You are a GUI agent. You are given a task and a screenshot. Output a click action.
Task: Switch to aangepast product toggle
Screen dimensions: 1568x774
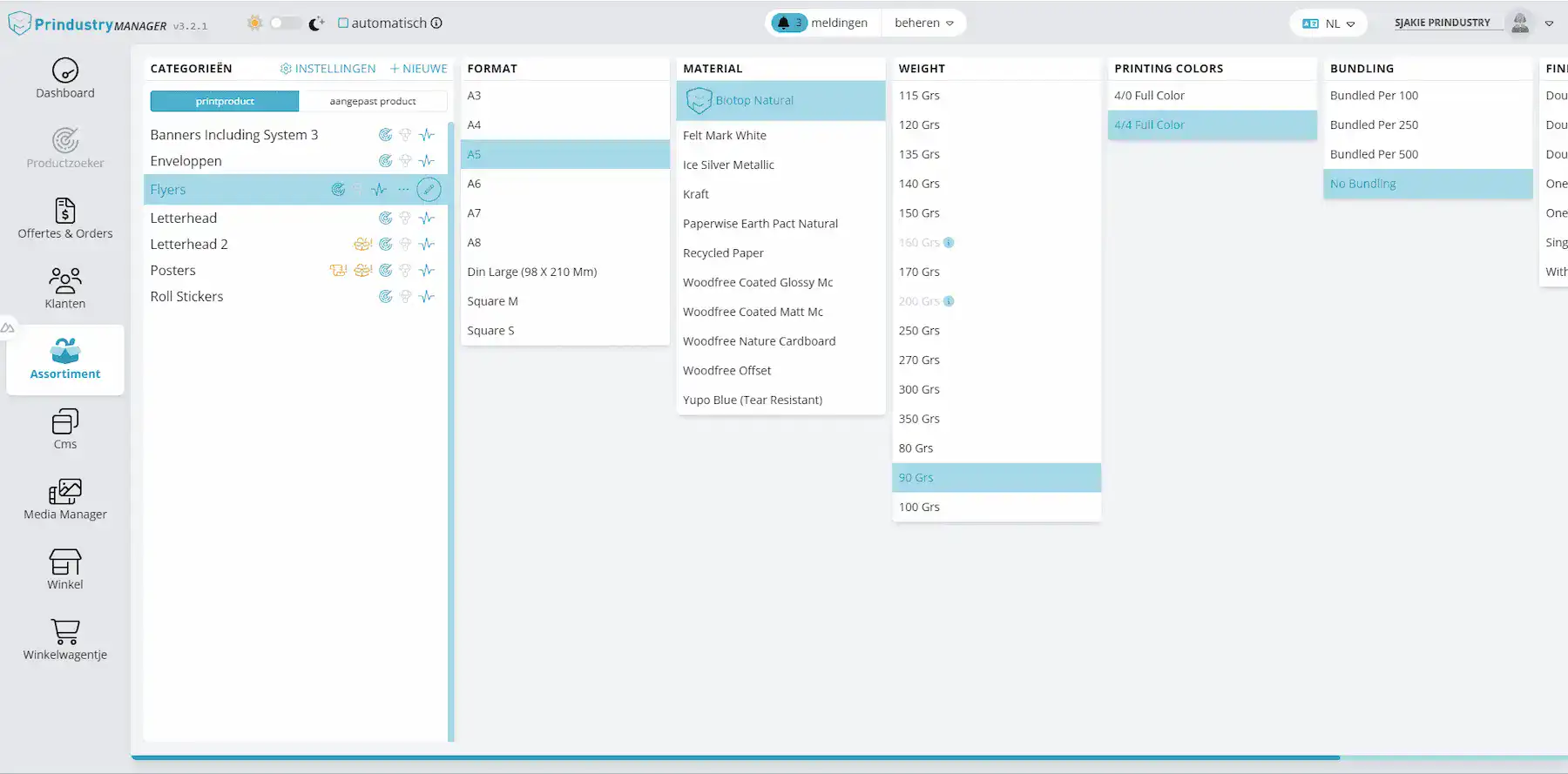pos(373,101)
